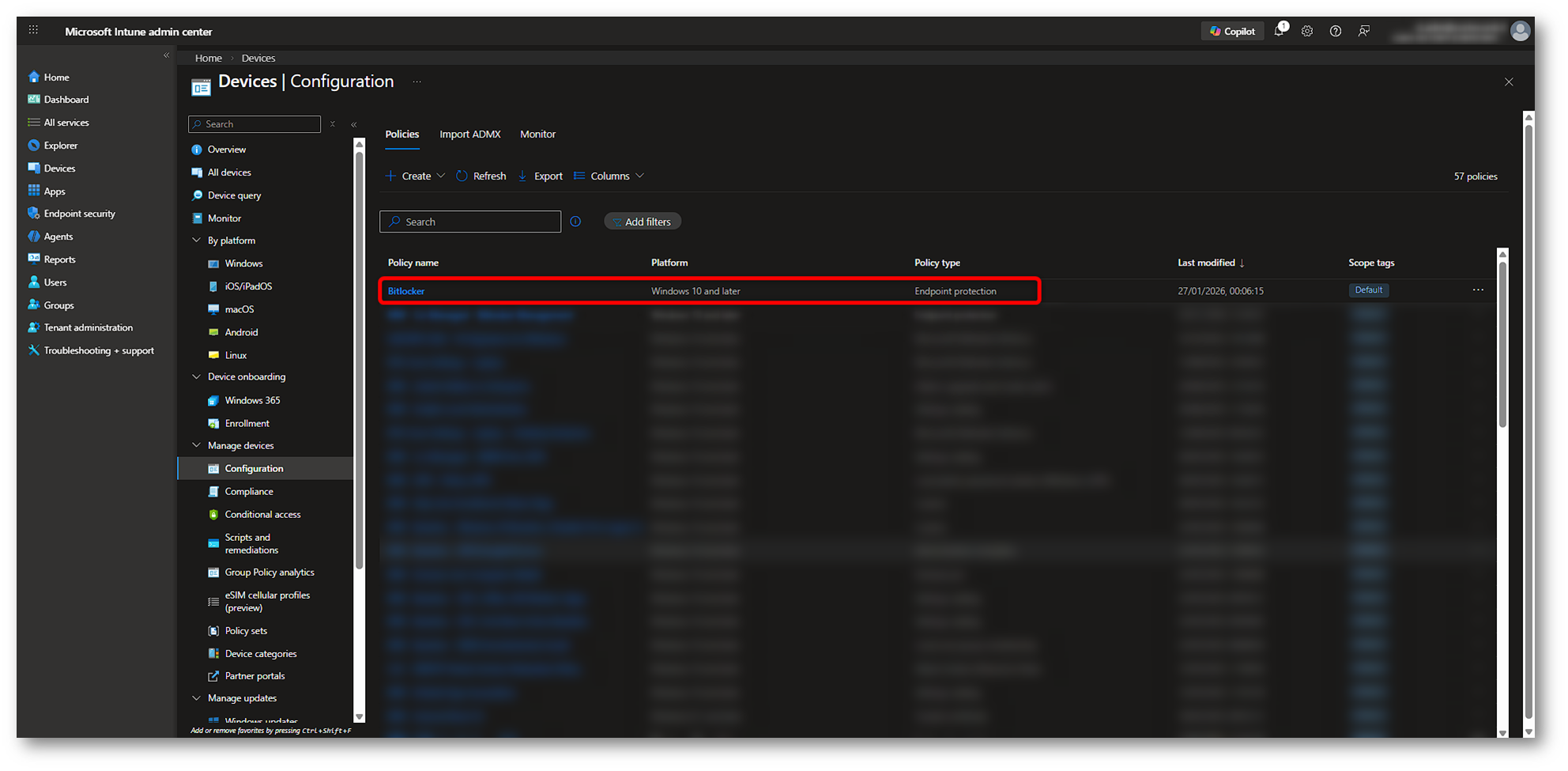Open the app launcher waffle icon
This screenshot has width=1568, height=771.
(x=33, y=30)
